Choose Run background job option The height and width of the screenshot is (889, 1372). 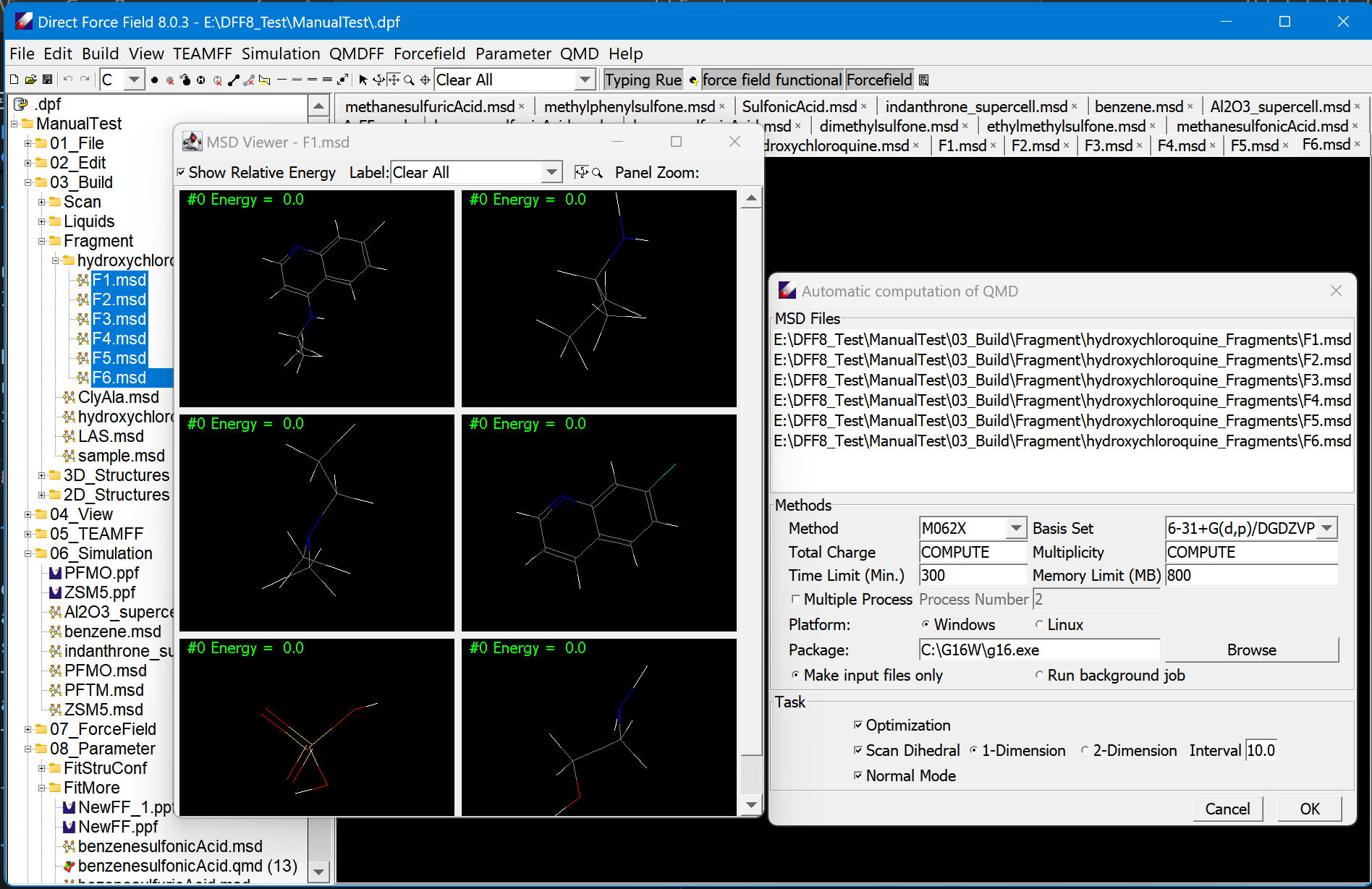[x=1039, y=675]
